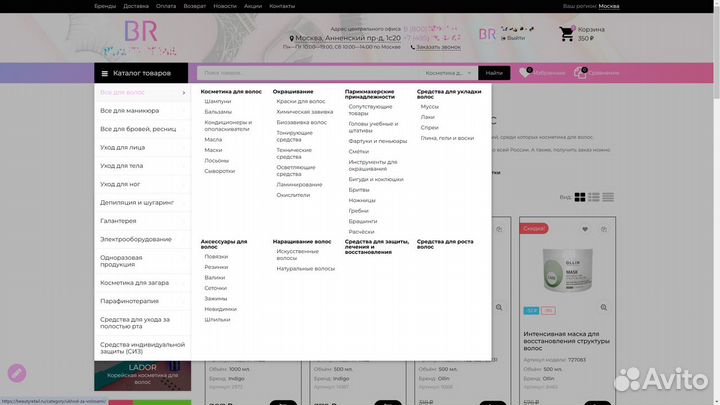The image size is (720, 405).
Task: Open Уход для лица category
Action: coord(142,147)
